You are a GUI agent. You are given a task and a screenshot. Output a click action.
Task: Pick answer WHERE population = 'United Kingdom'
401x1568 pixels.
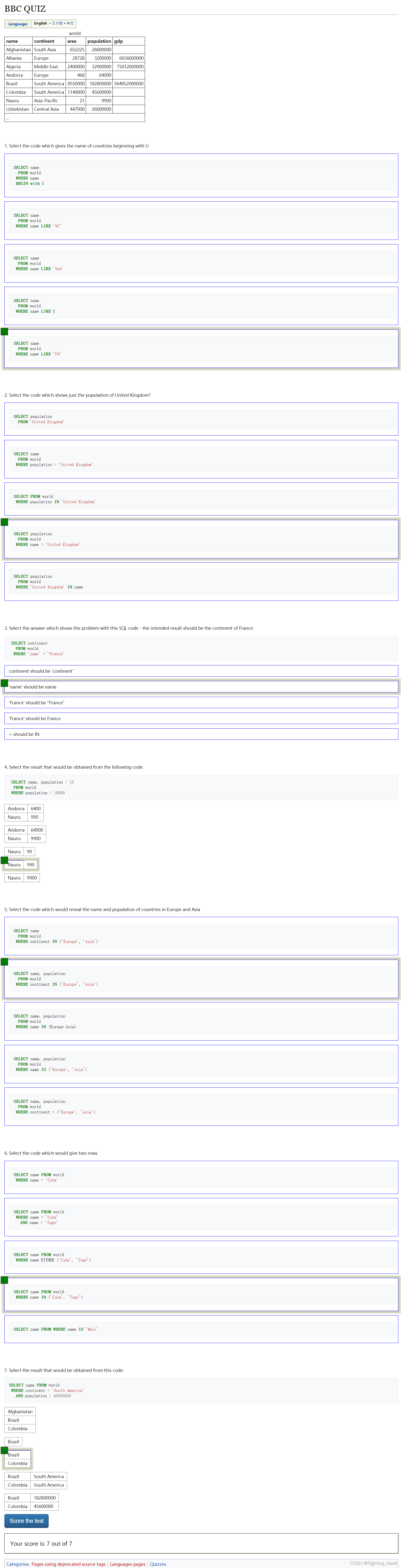[201, 459]
